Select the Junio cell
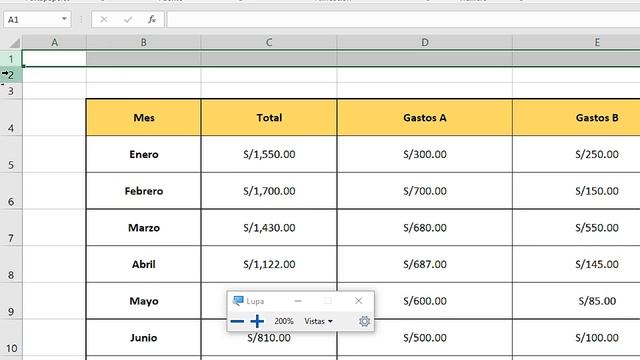The width and height of the screenshot is (640, 360). point(144,338)
